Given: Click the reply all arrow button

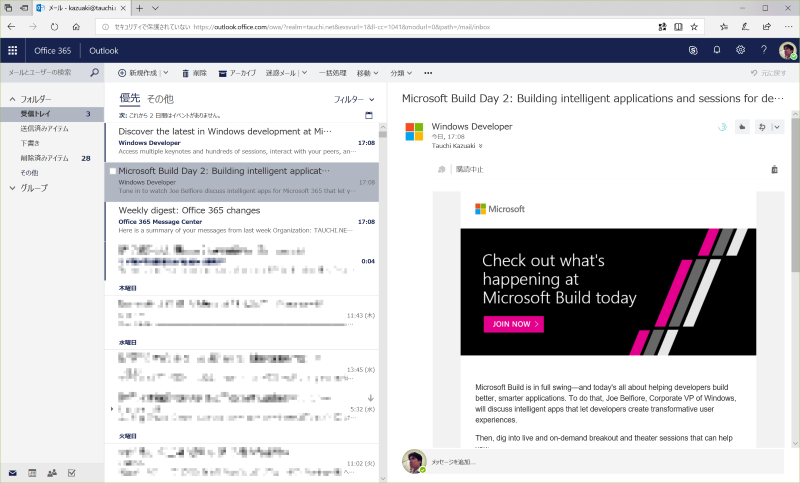Looking at the screenshot, I should (x=762, y=127).
